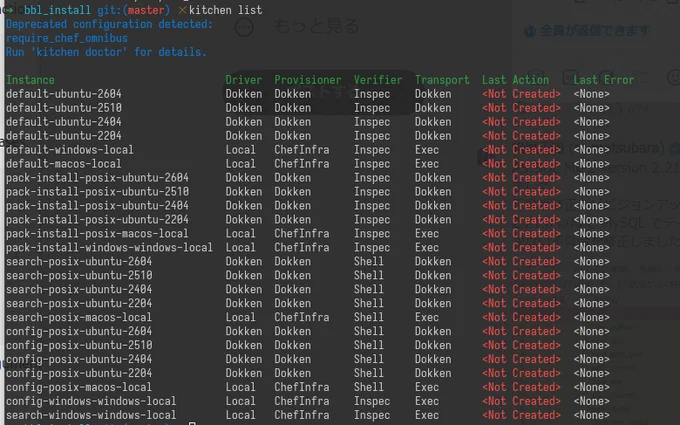
Task: Click the "Last Action" column header
Action: [515, 80]
